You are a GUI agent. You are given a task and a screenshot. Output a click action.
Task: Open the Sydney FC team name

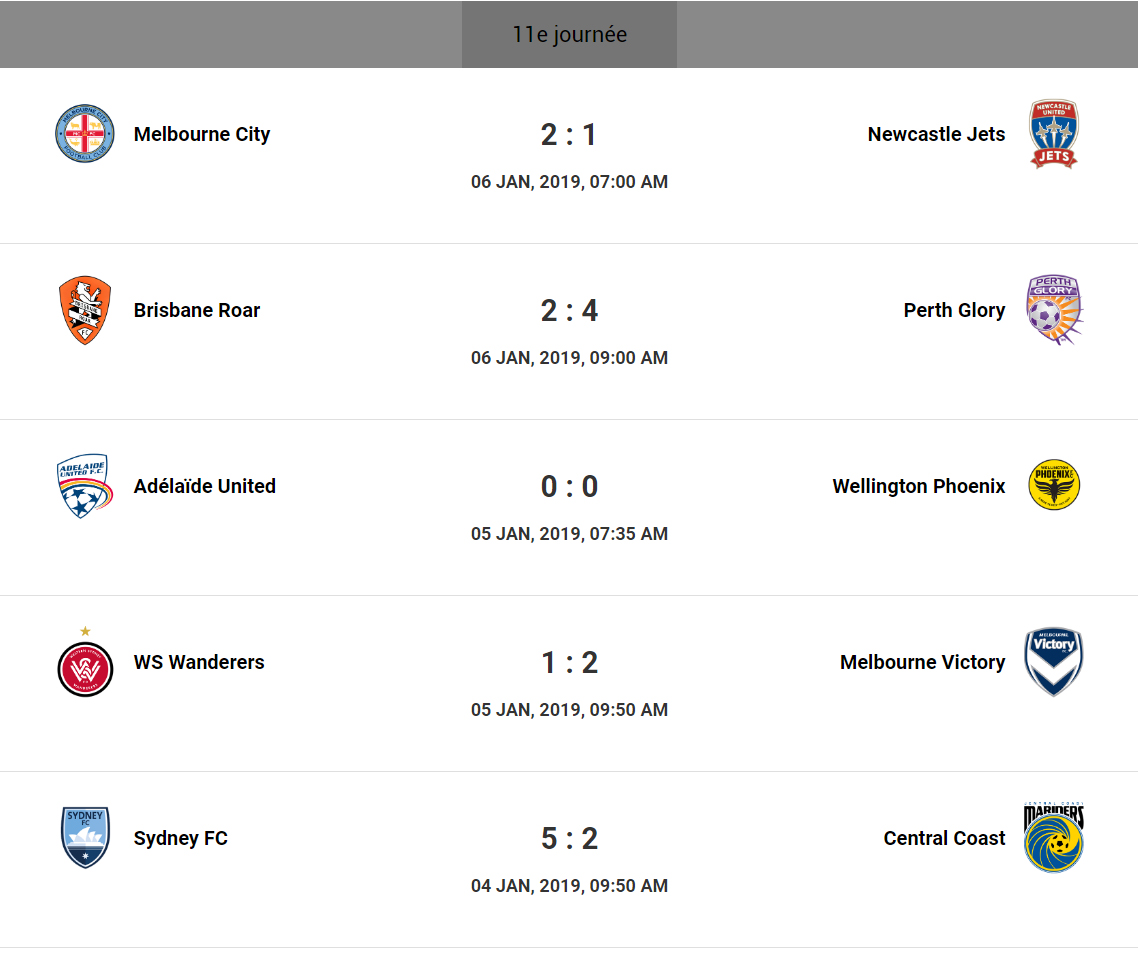[181, 838]
